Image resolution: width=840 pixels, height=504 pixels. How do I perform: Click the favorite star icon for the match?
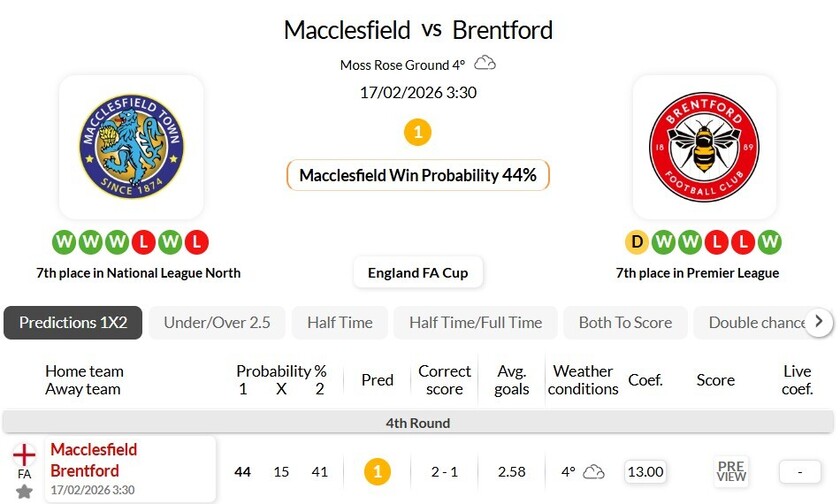(24, 491)
